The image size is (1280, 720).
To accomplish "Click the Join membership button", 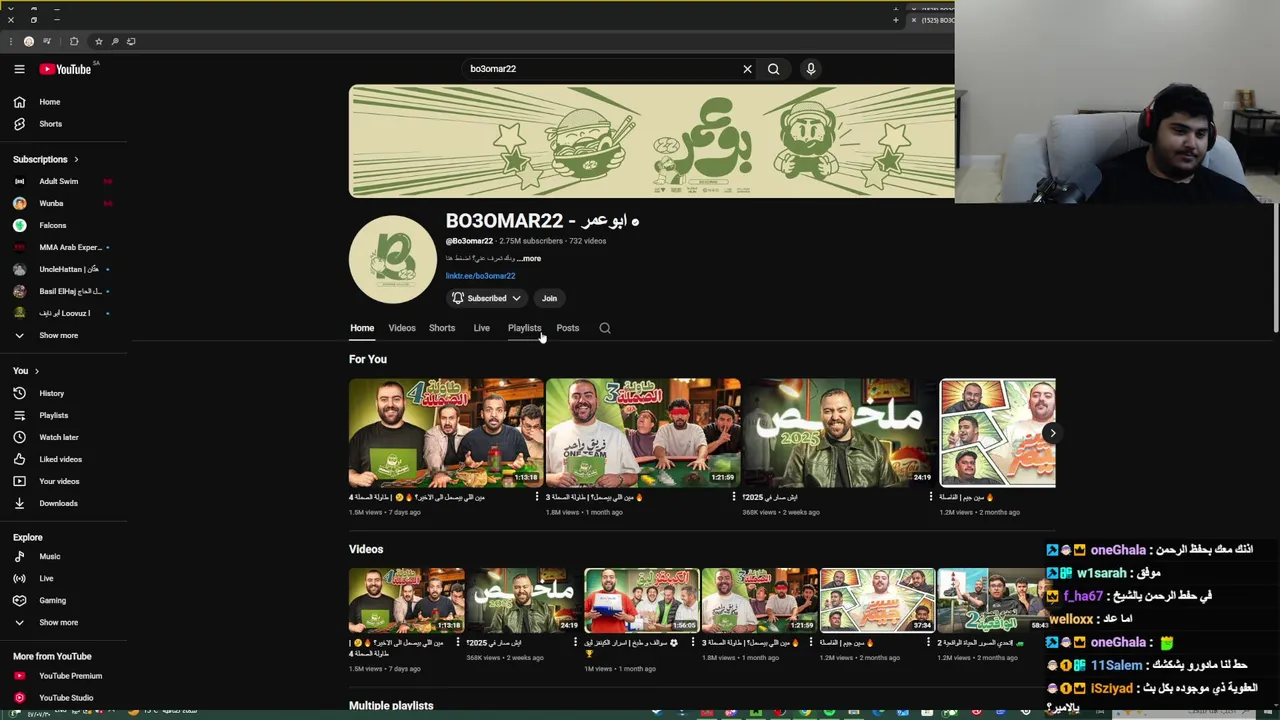I will click(549, 298).
